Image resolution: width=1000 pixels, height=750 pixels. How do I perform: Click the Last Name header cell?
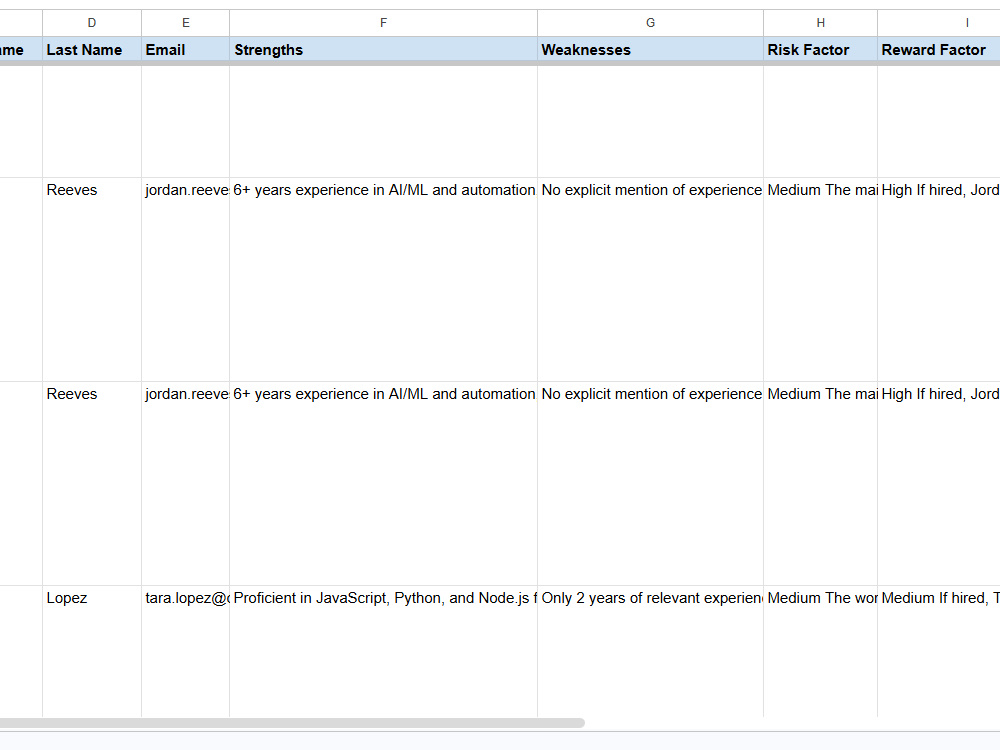coord(92,50)
